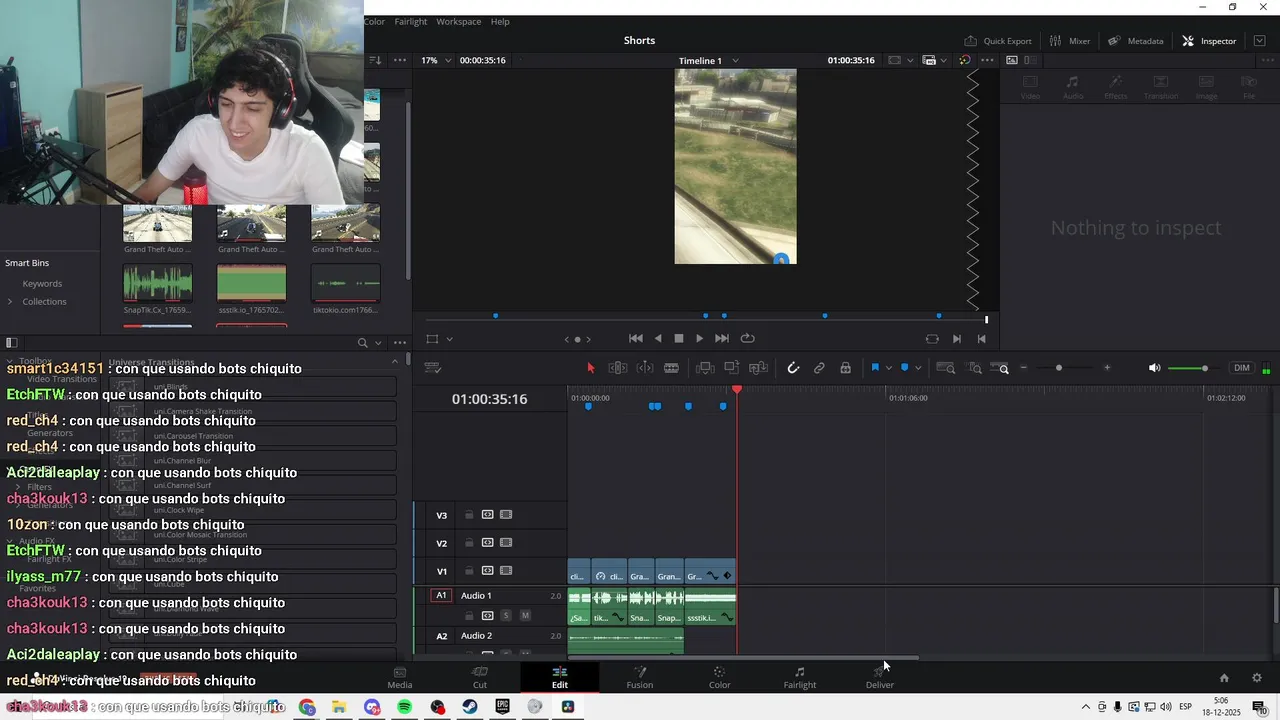
Task: Disable the V1 video track filmstrip icon
Action: click(x=506, y=571)
